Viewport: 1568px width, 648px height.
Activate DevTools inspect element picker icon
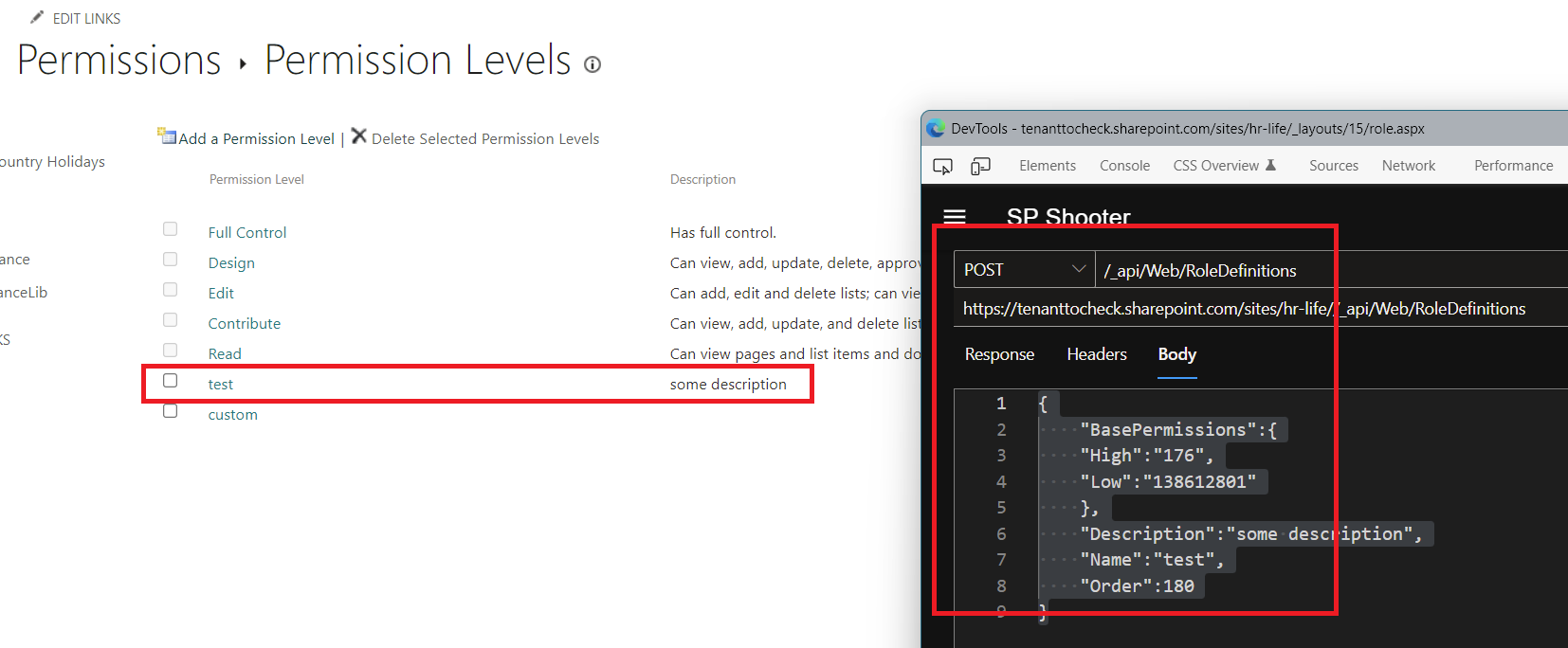(x=942, y=166)
